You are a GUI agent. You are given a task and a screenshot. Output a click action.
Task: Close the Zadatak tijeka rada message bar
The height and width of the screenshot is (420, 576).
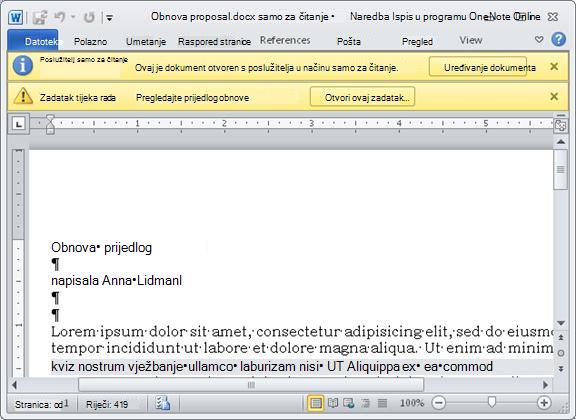click(x=554, y=96)
